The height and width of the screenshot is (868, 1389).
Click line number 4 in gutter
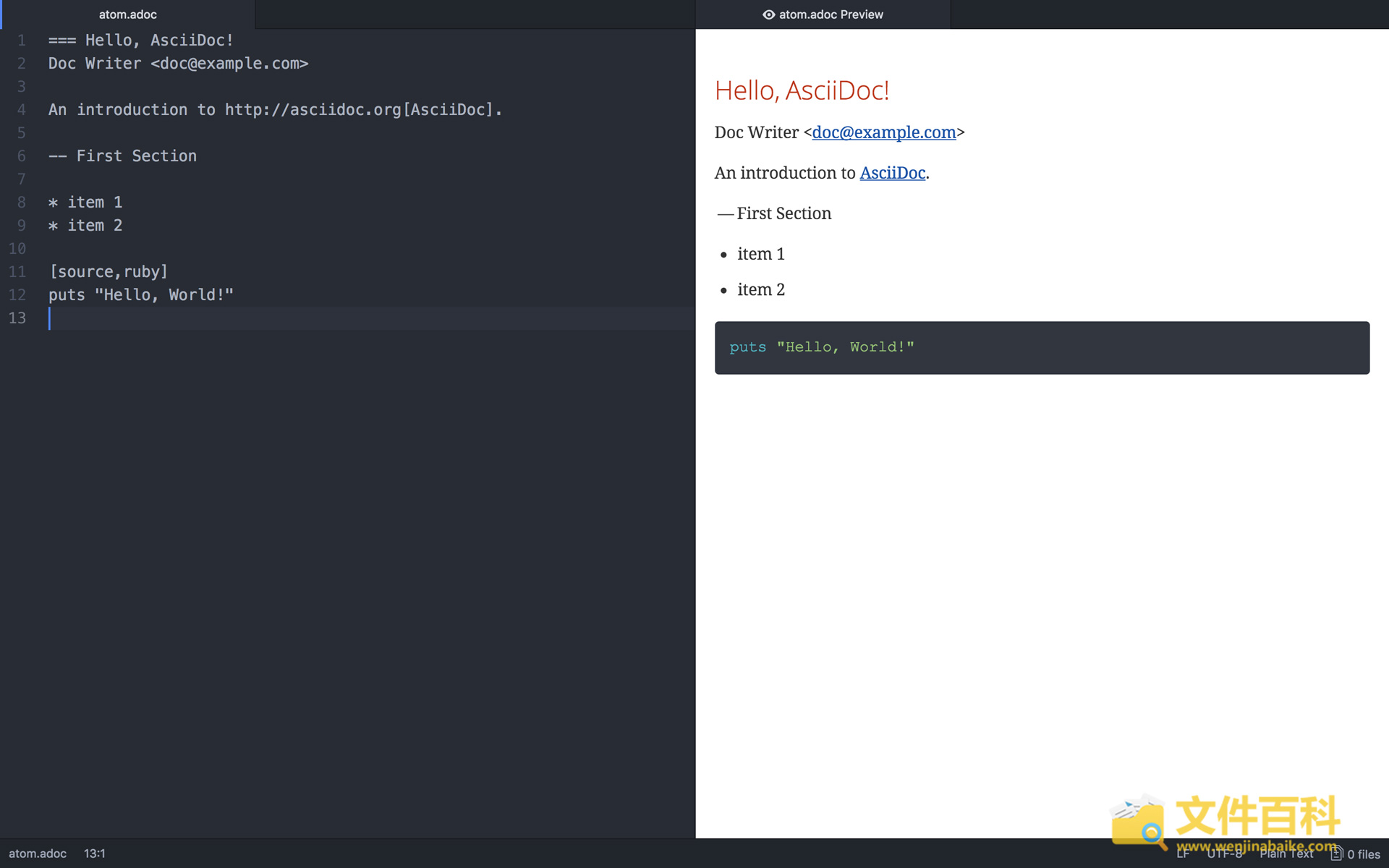[x=21, y=110]
